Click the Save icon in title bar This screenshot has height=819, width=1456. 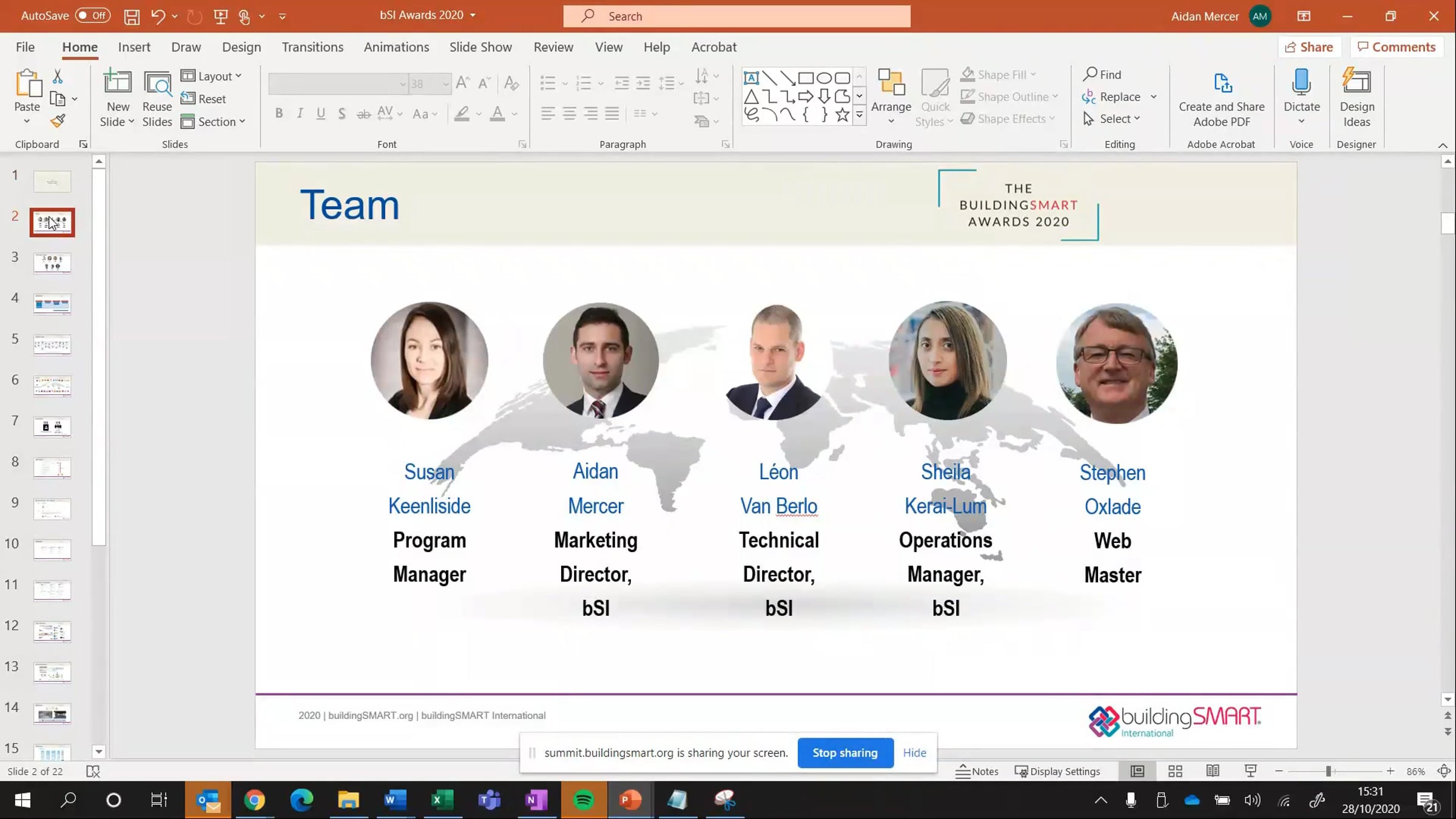coord(132,16)
